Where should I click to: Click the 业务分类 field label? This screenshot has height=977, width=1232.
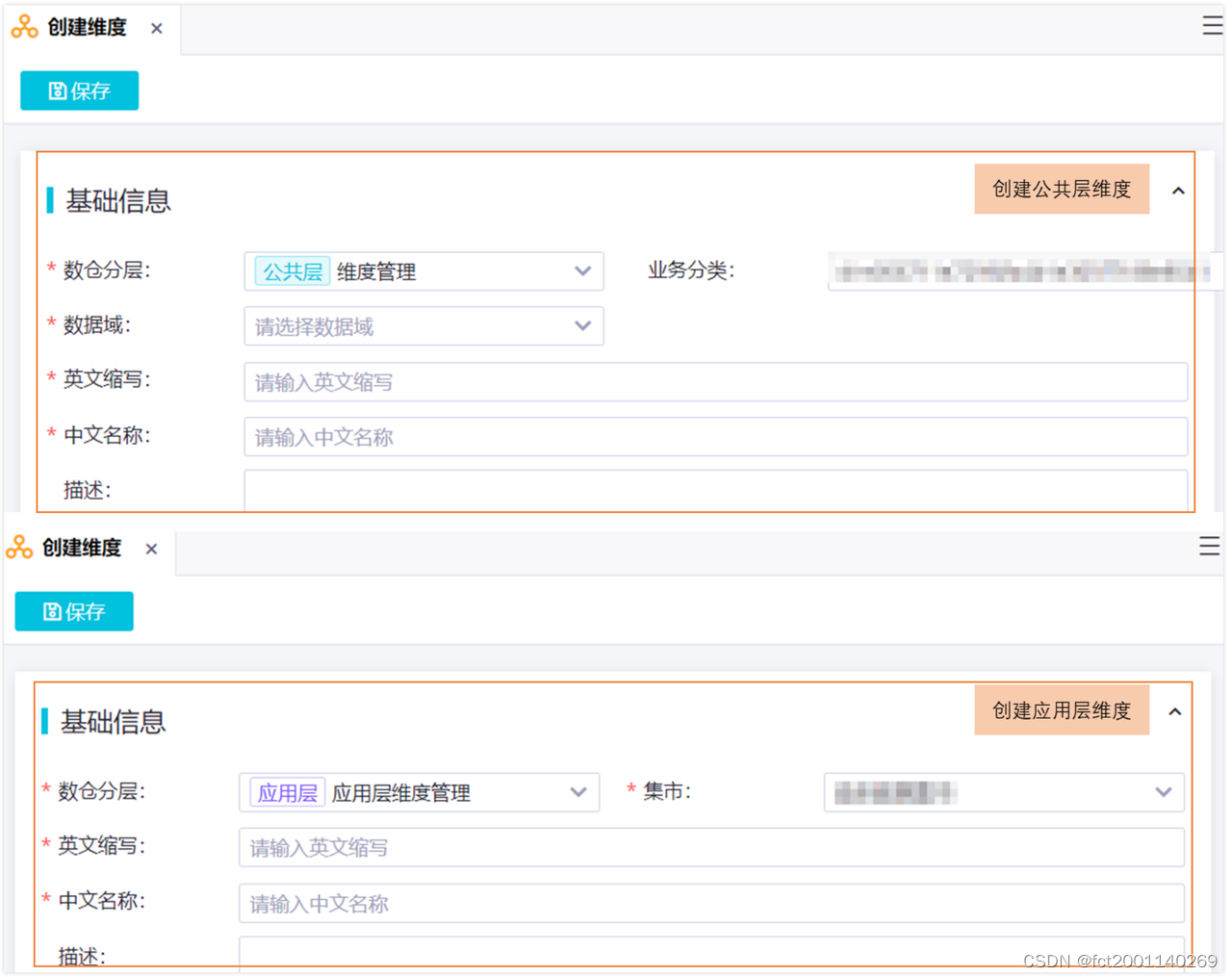(x=691, y=270)
